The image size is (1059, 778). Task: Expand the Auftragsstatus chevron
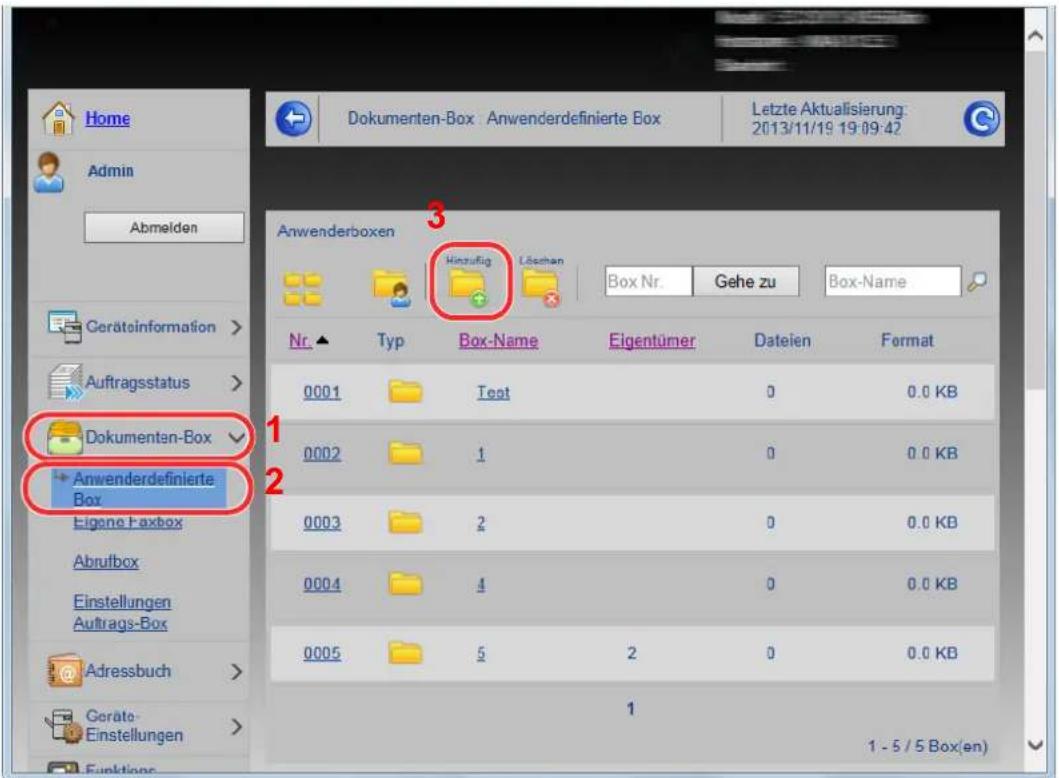tap(236, 383)
